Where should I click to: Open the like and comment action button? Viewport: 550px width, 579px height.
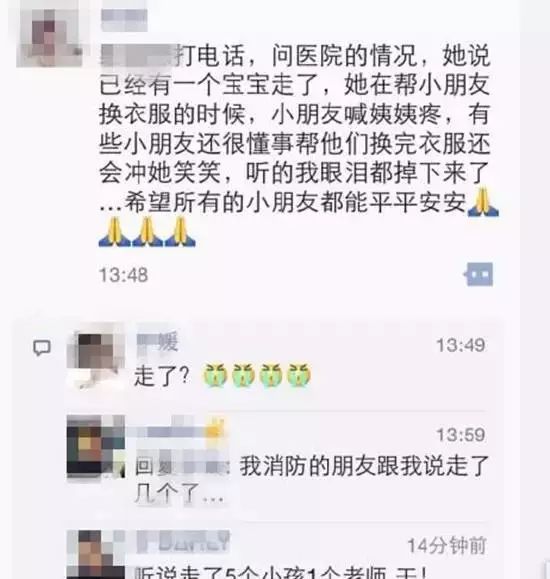coord(479,274)
